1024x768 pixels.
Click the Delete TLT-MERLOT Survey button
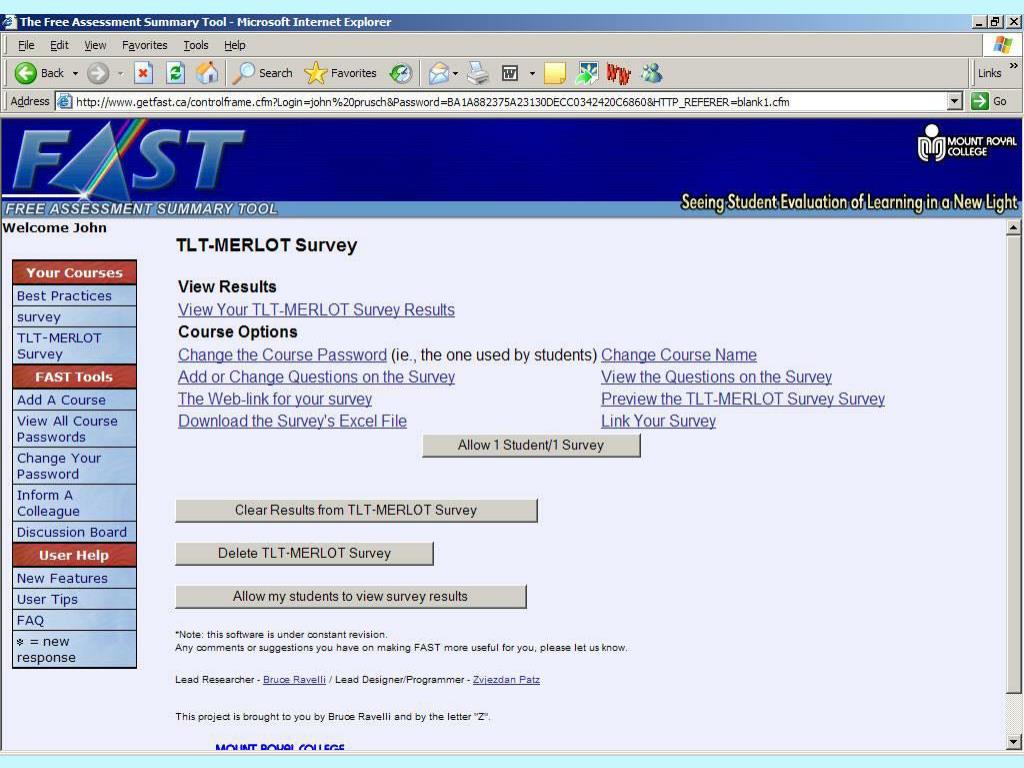pos(304,554)
